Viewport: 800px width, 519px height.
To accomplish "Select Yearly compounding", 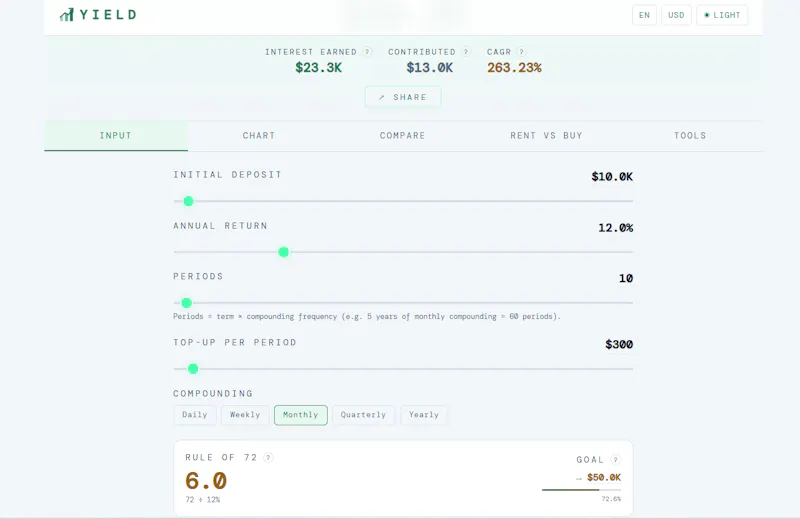I will point(423,415).
